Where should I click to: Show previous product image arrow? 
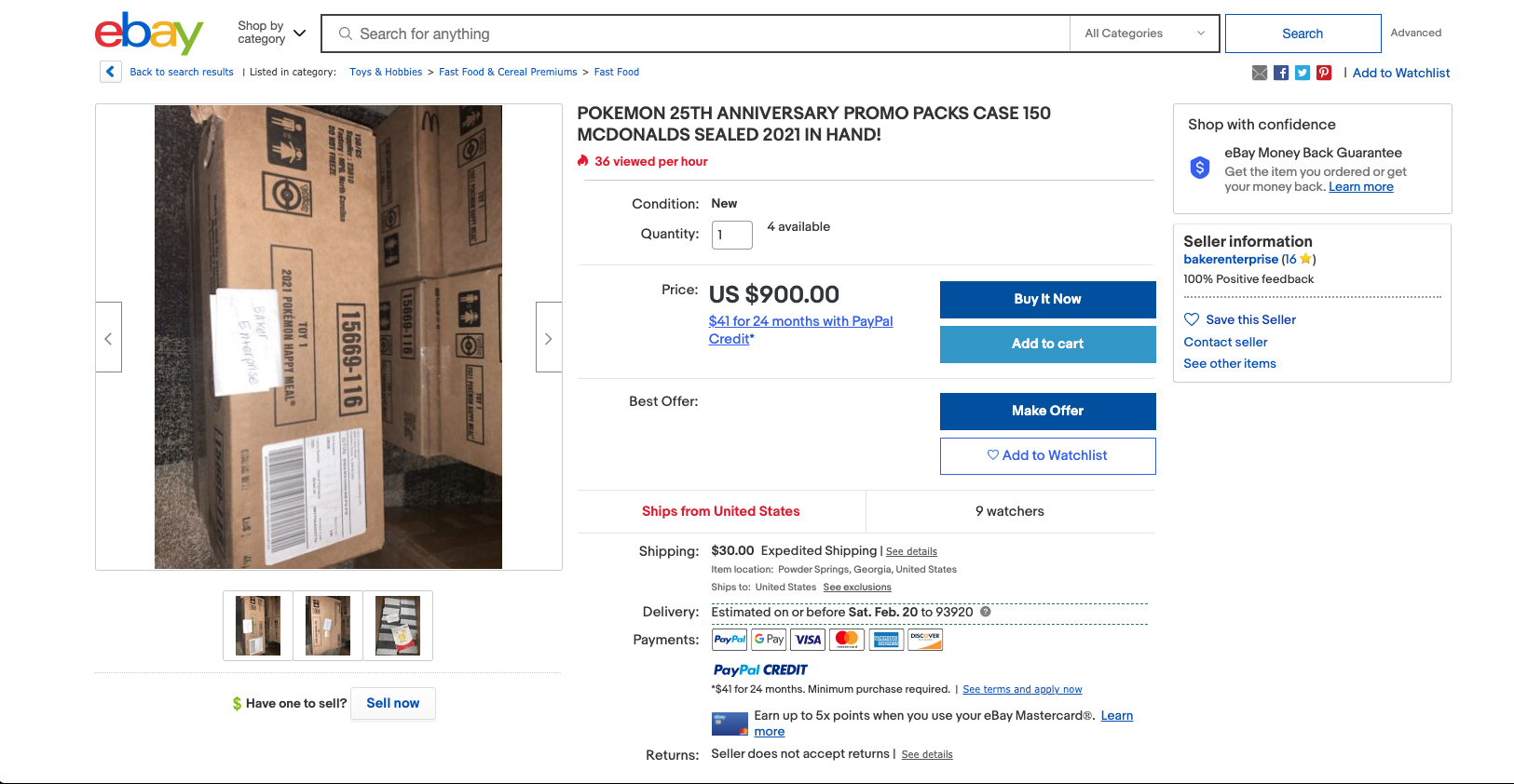tap(108, 338)
